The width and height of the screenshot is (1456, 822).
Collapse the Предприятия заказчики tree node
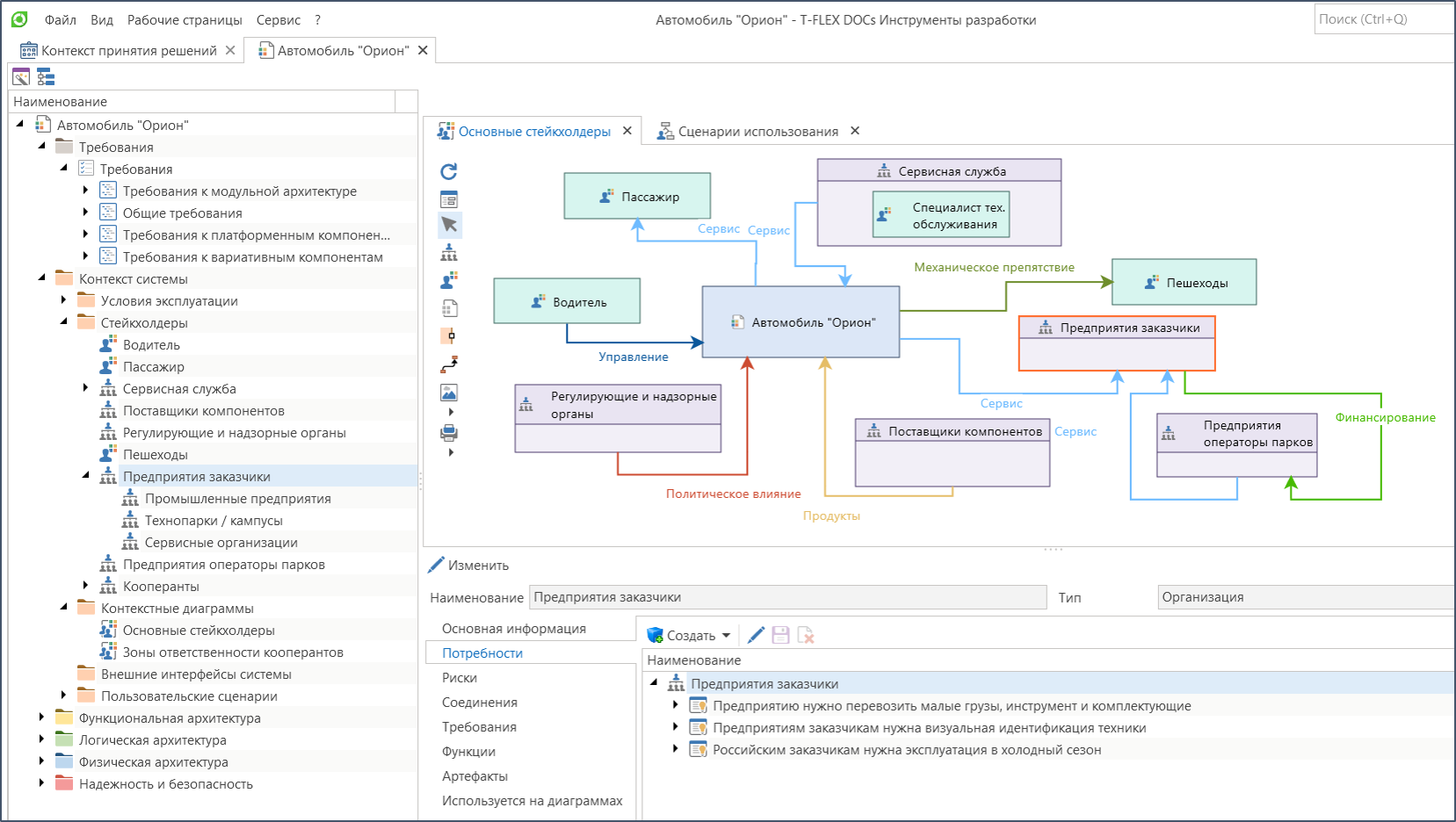[85, 476]
